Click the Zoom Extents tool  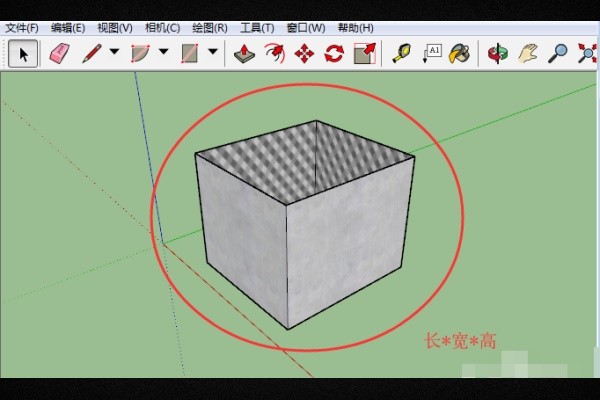(587, 54)
